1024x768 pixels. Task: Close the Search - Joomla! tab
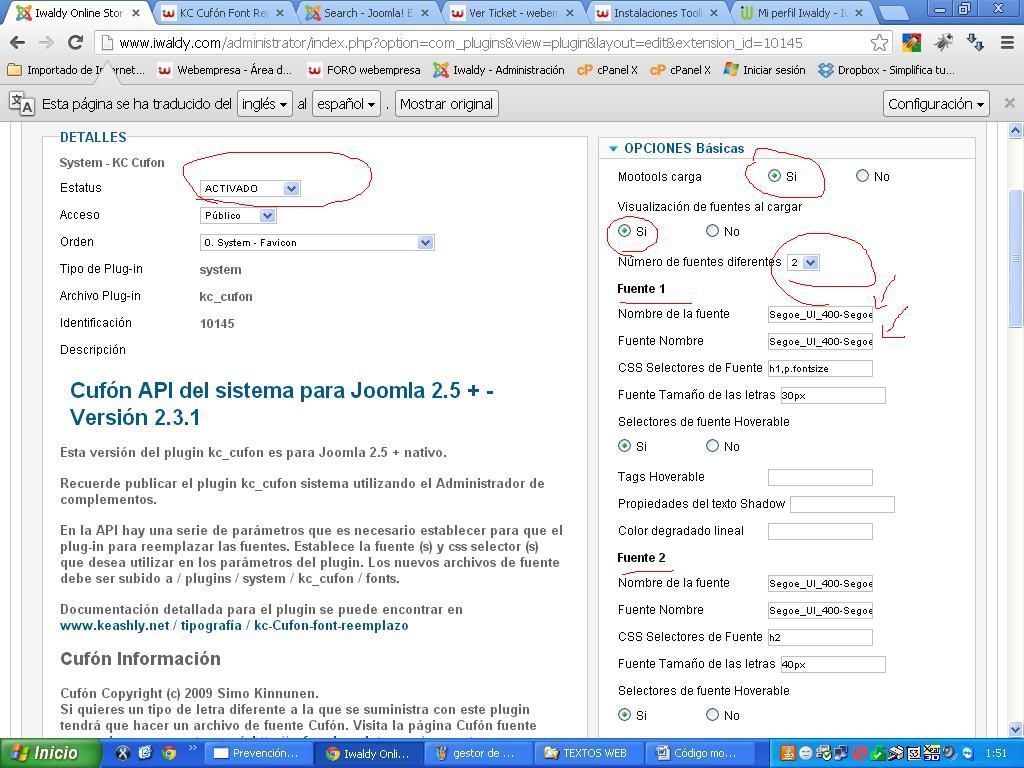425,13
